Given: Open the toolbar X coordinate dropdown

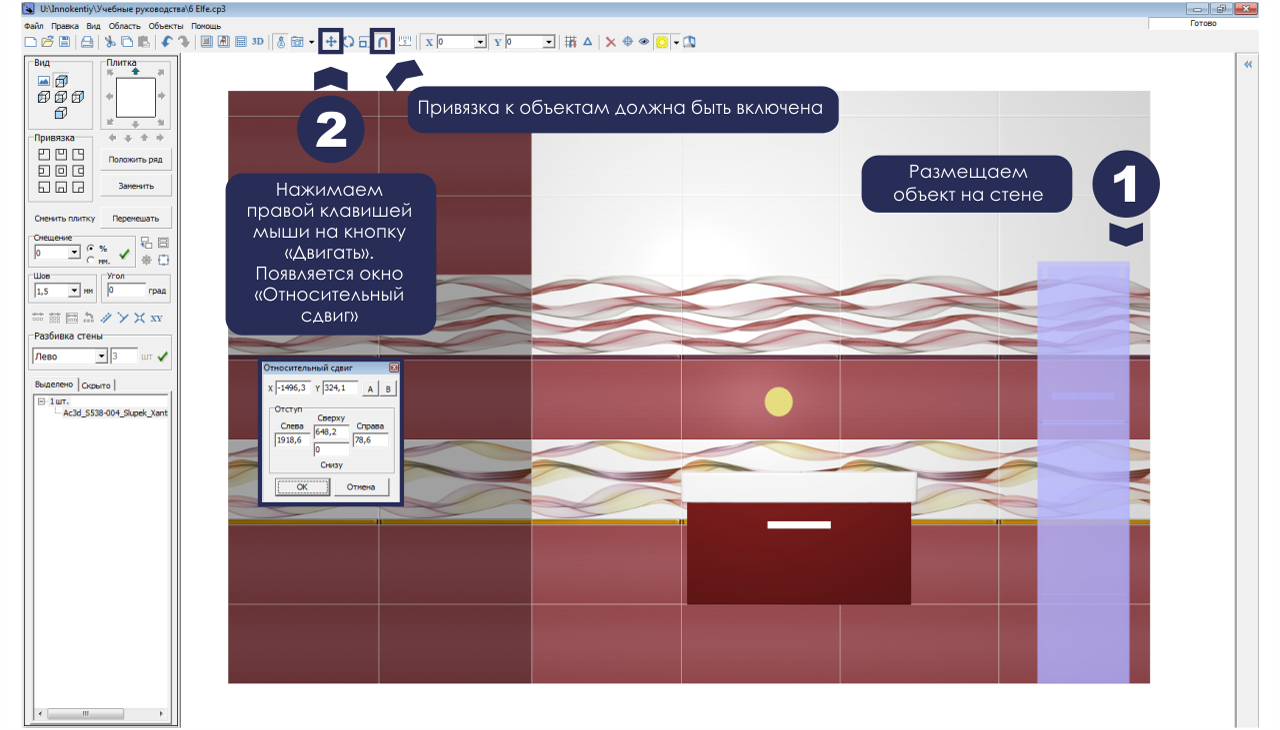Looking at the screenshot, I should tap(481, 42).
